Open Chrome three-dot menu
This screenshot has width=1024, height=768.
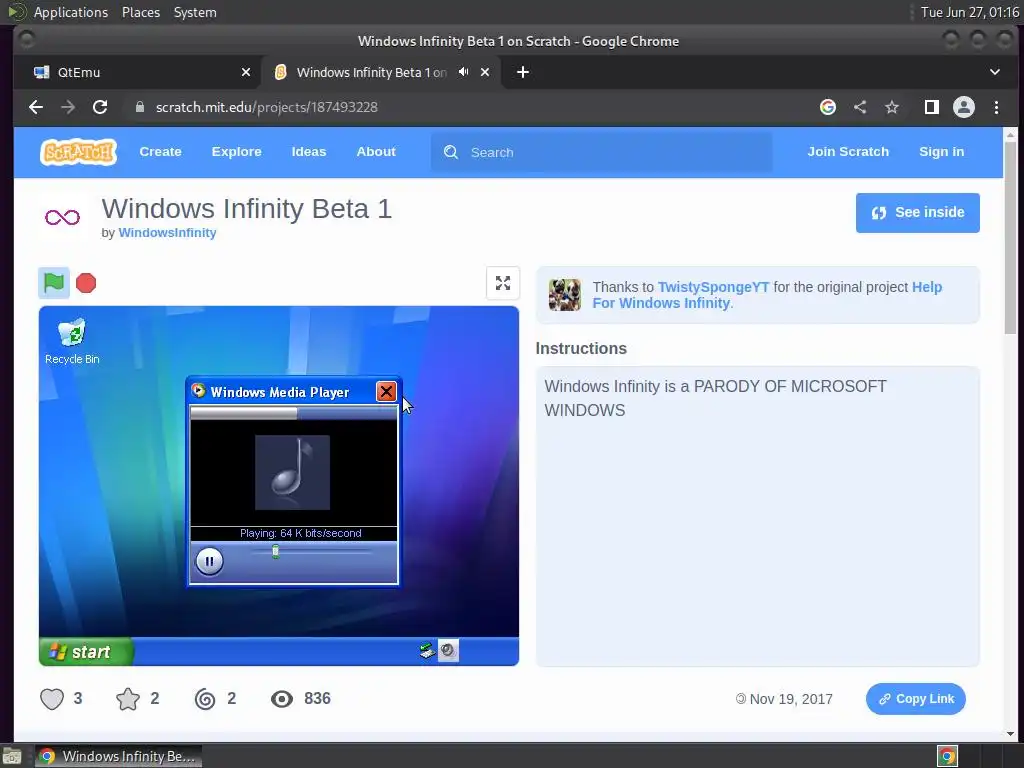point(996,107)
